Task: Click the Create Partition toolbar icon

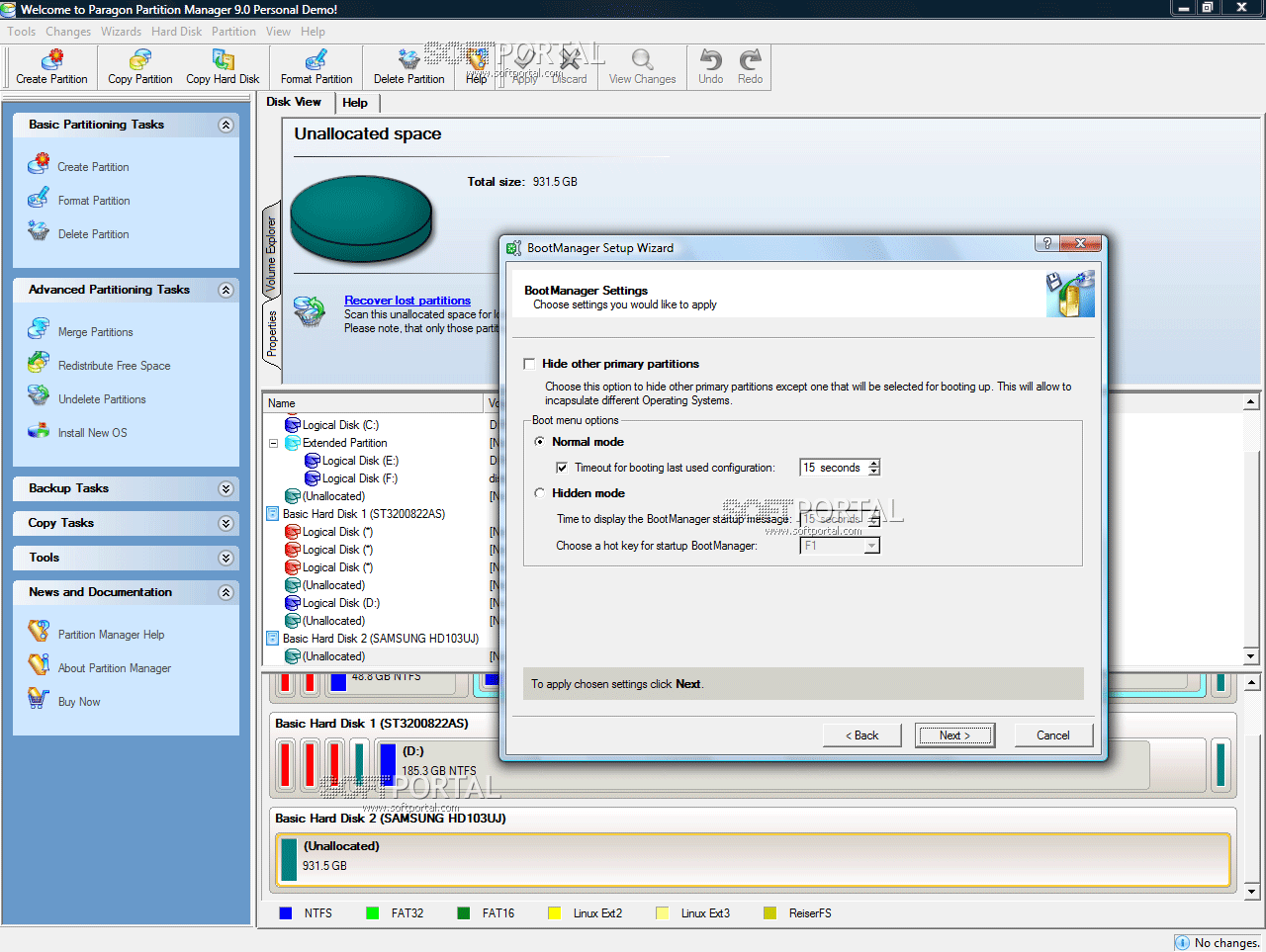Action: click(x=51, y=60)
